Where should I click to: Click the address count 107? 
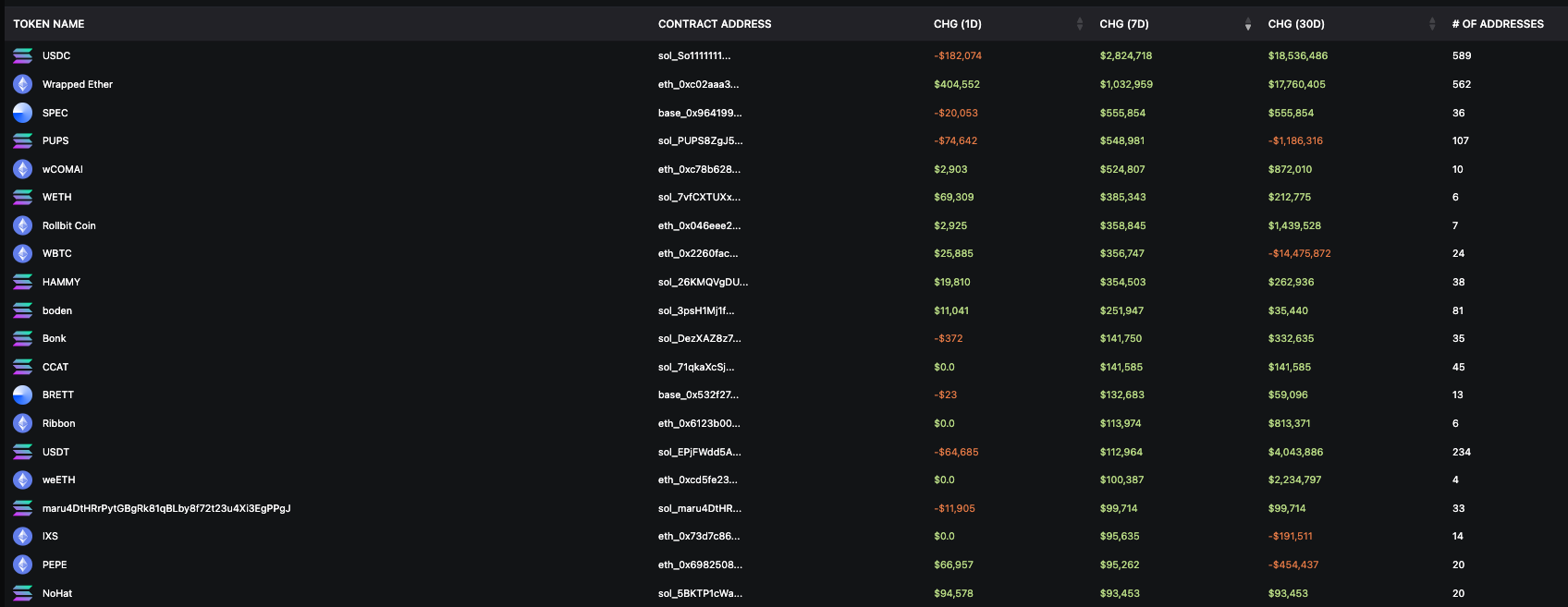1461,141
